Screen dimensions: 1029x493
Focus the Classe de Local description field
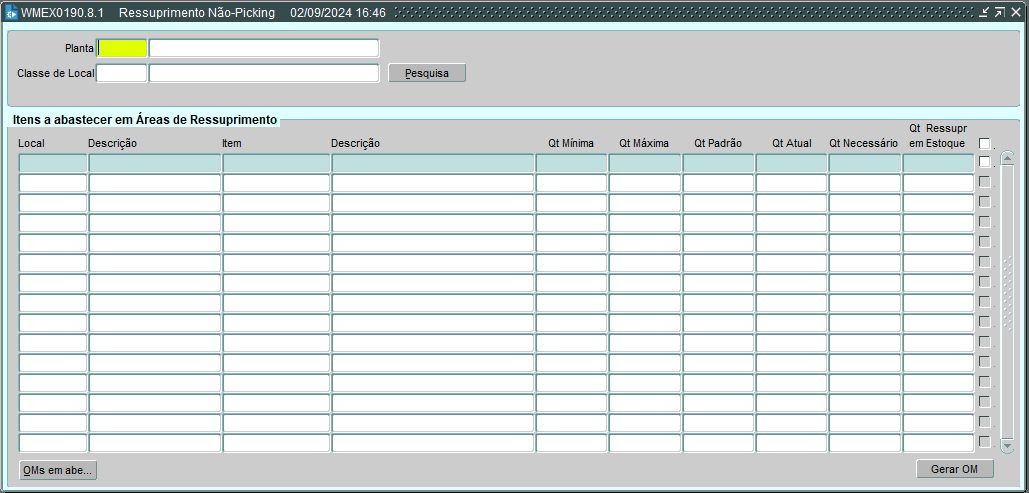(264, 73)
